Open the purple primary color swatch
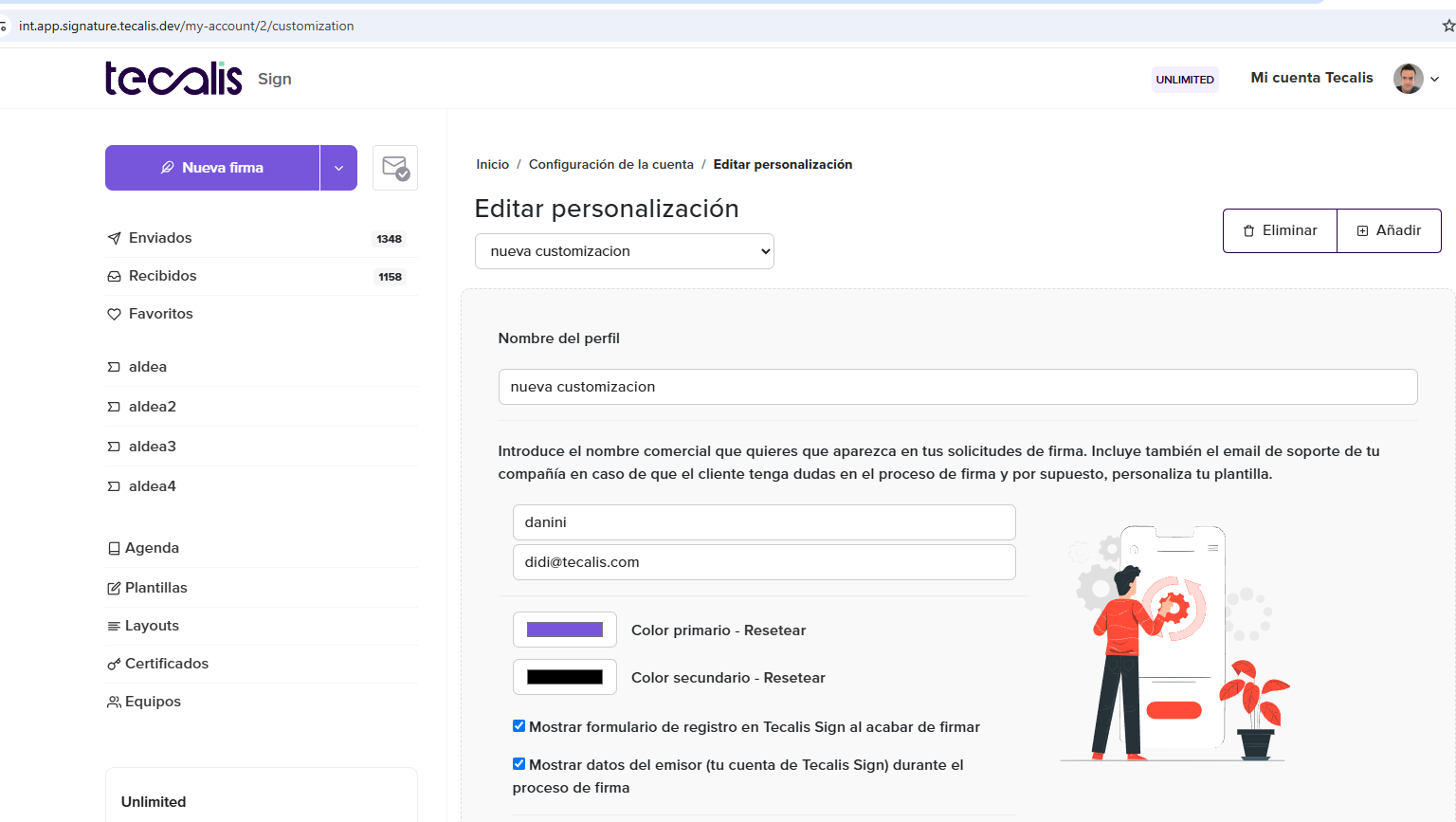This screenshot has height=822, width=1456. [x=565, y=630]
